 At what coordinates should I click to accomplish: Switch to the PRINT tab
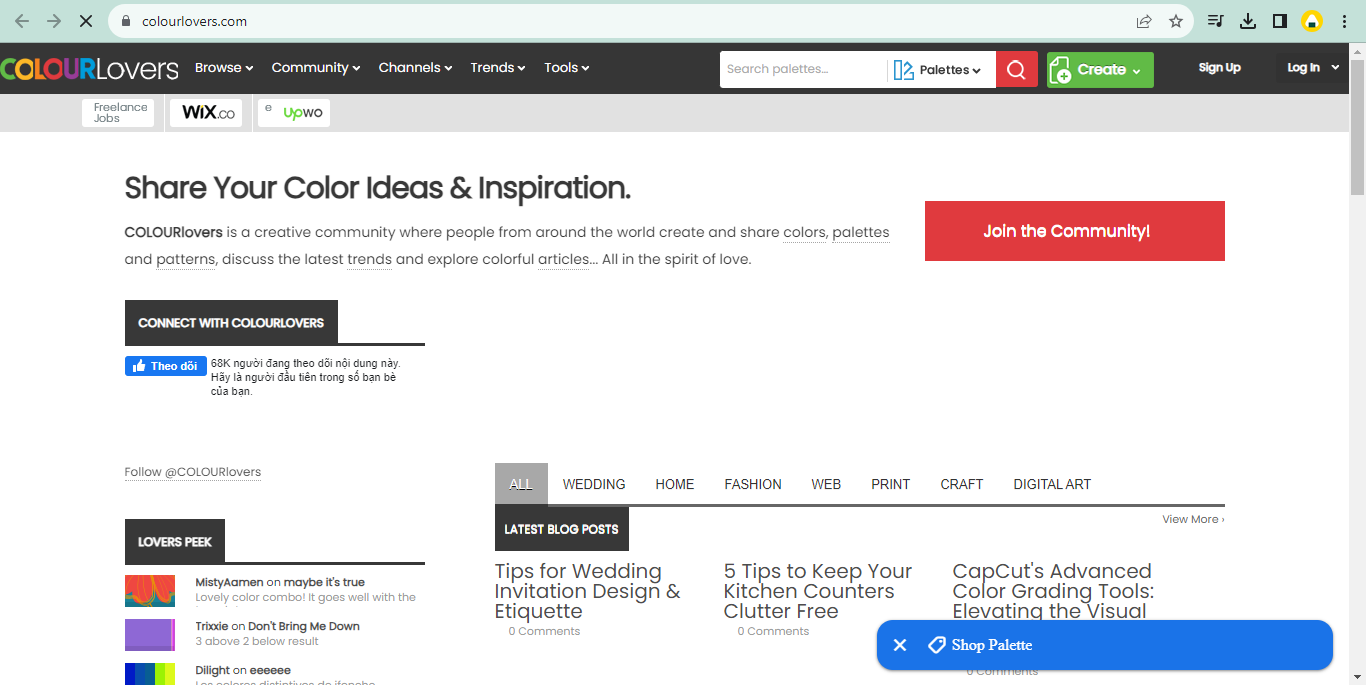[x=891, y=484]
